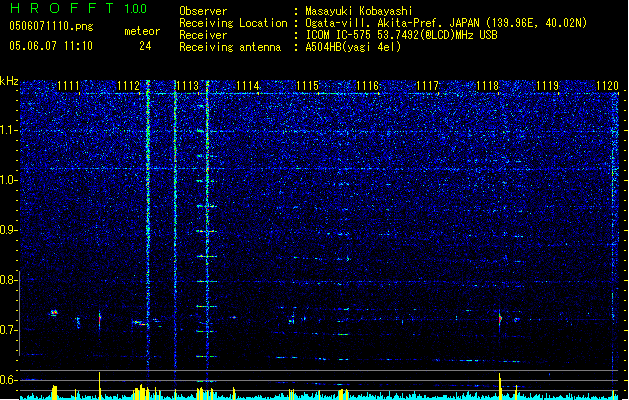Click the receiver text ICOM IC-575
Screen dimensions: 629x400
tap(338, 35)
